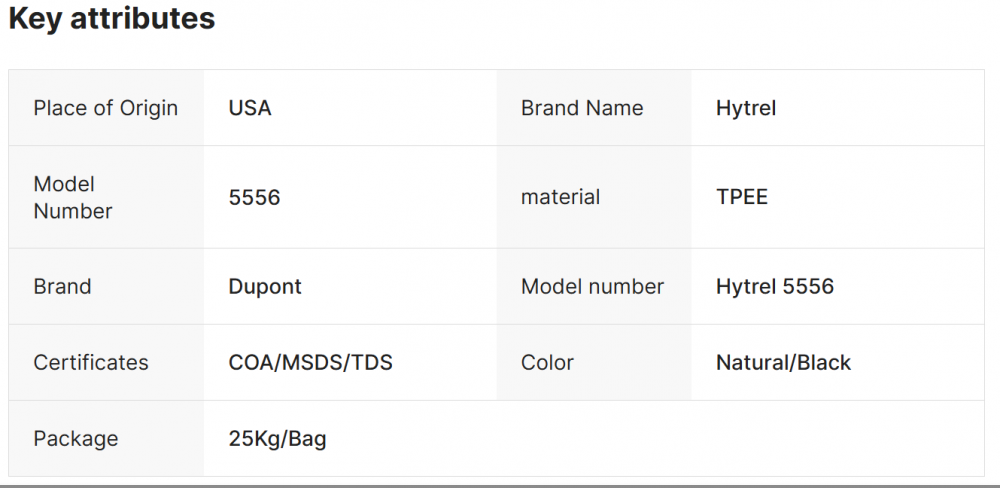The height and width of the screenshot is (488, 1000).
Task: Click the Certificates label
Action: 91,362
